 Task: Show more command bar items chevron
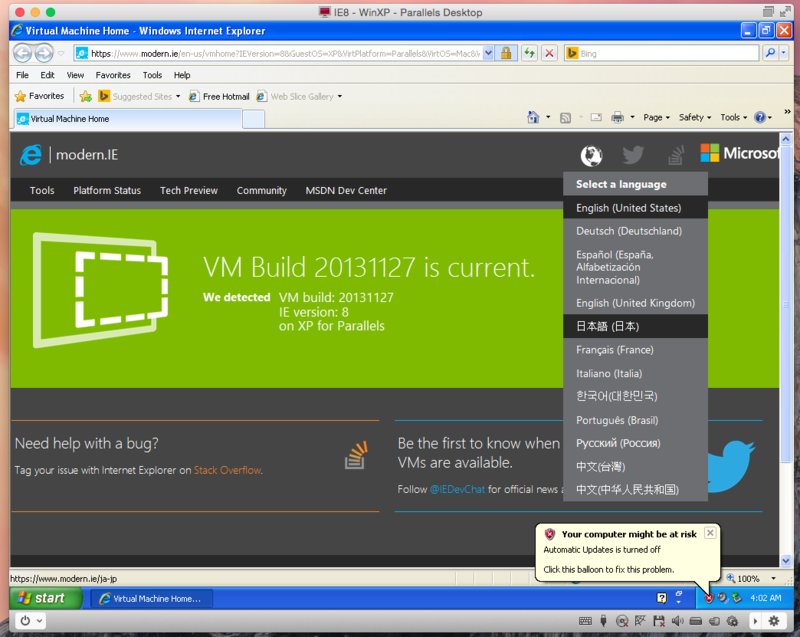tap(787, 111)
